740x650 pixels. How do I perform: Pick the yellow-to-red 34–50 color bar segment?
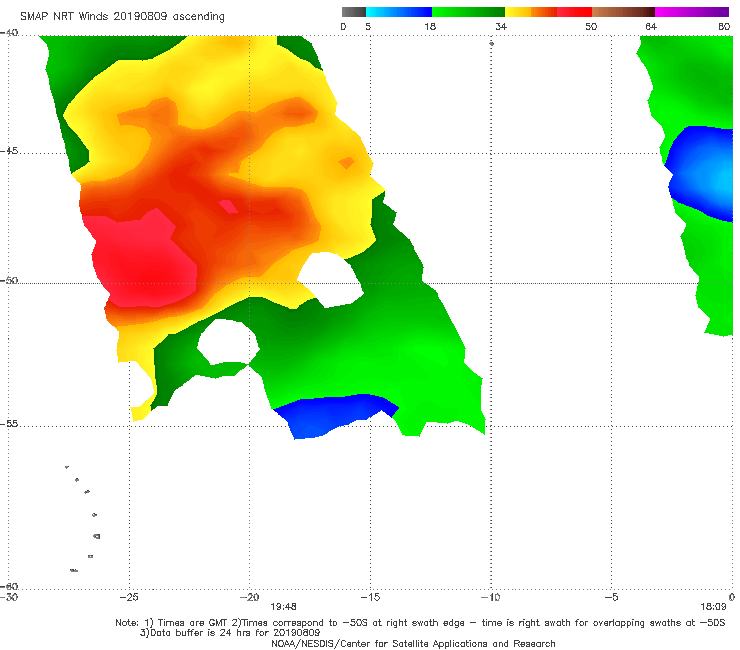click(x=548, y=12)
